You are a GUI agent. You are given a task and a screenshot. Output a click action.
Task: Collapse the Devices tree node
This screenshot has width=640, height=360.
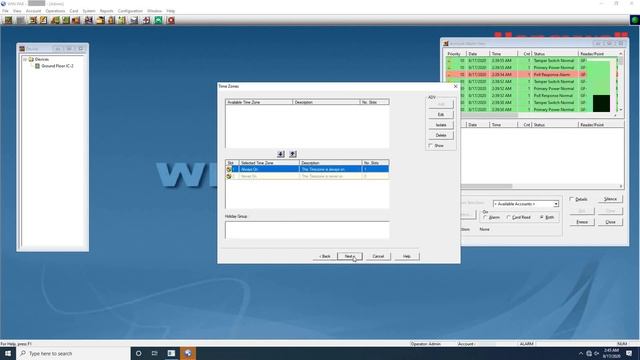pyautogui.click(x=25, y=59)
